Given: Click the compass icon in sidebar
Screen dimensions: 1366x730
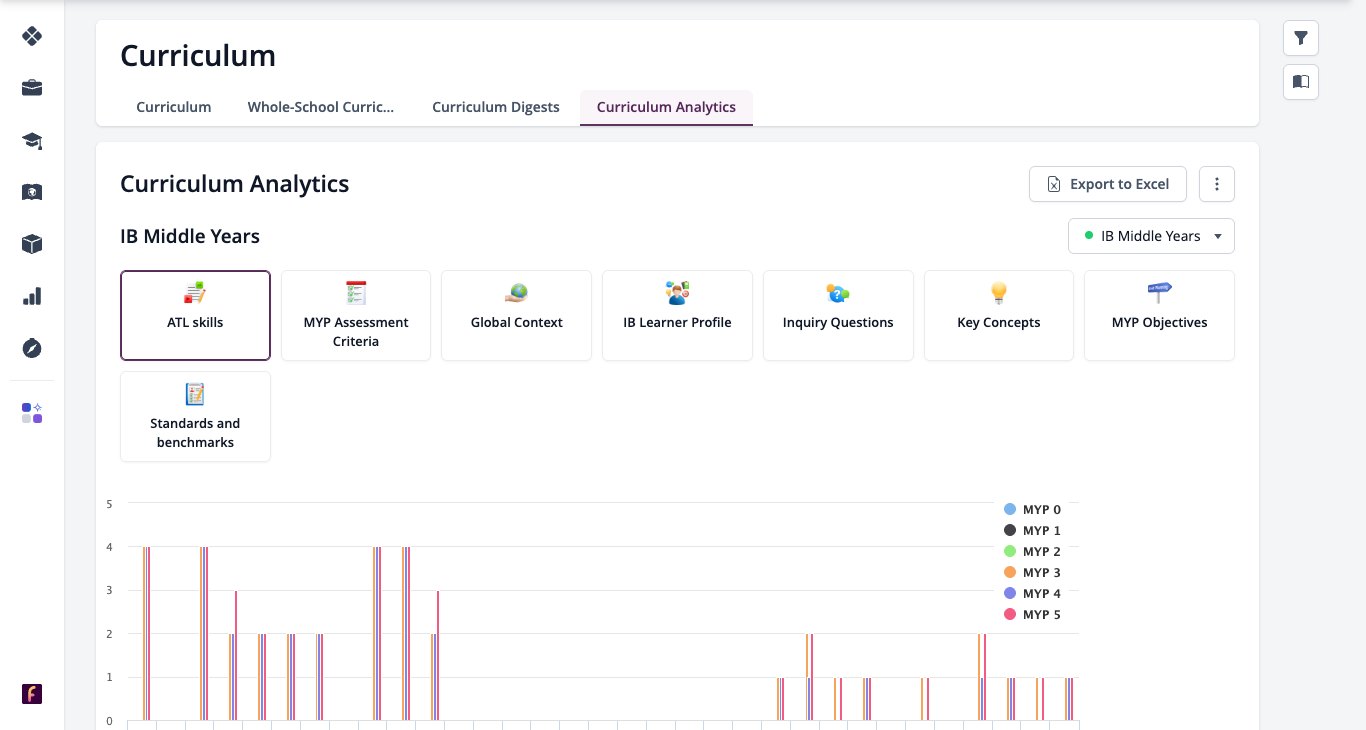Looking at the screenshot, I should coord(32,348).
